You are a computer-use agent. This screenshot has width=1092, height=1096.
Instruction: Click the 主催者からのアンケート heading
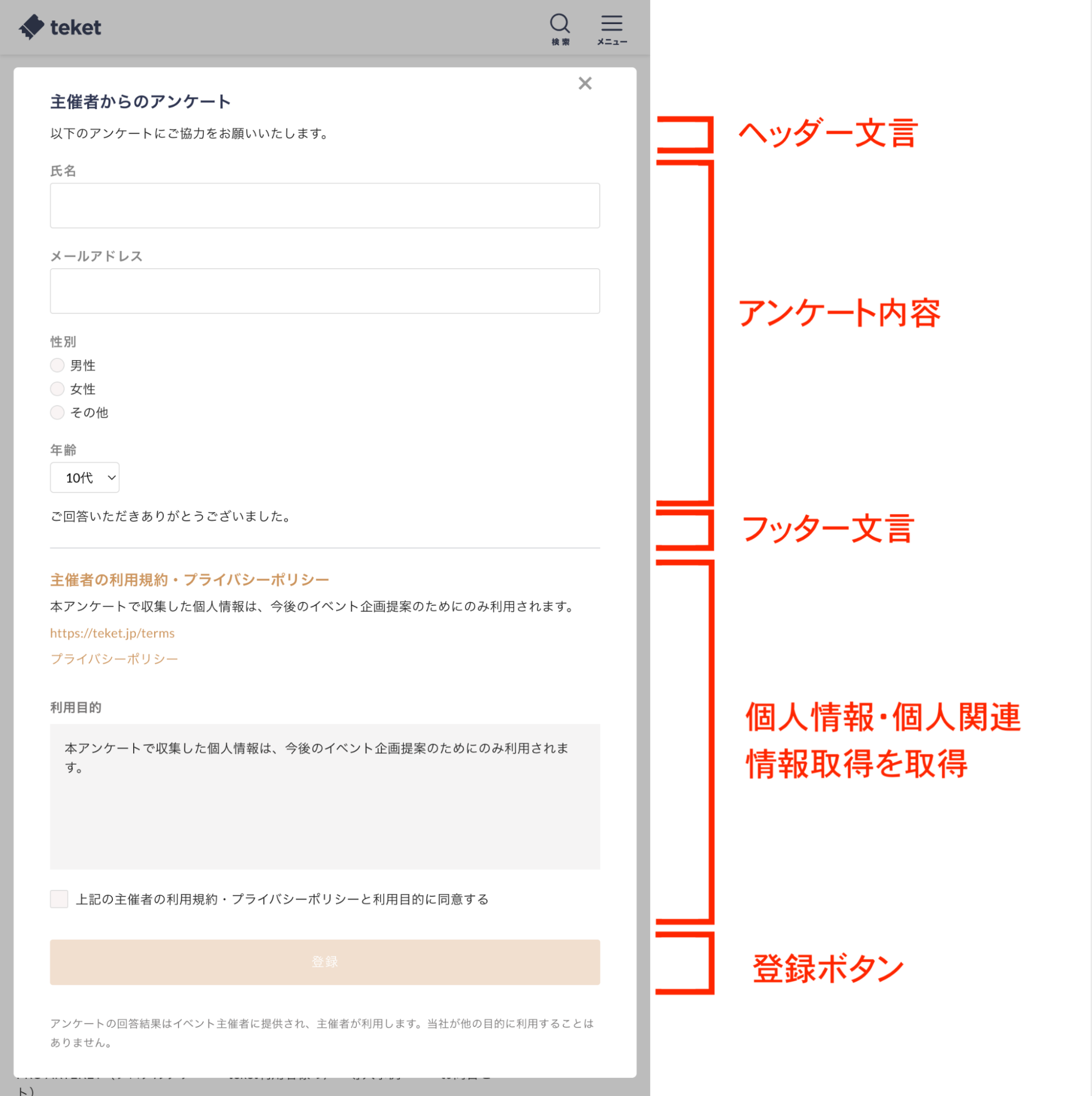(x=140, y=101)
